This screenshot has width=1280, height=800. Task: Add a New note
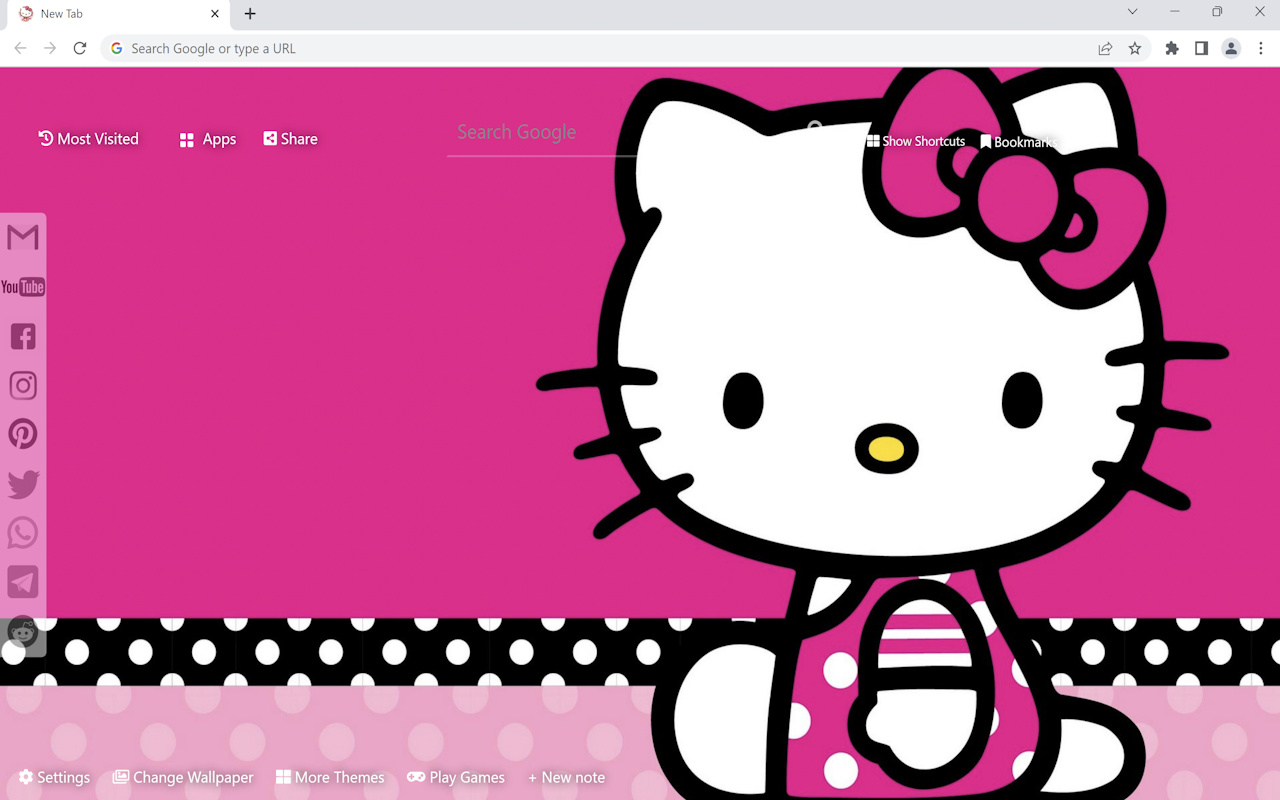(566, 777)
